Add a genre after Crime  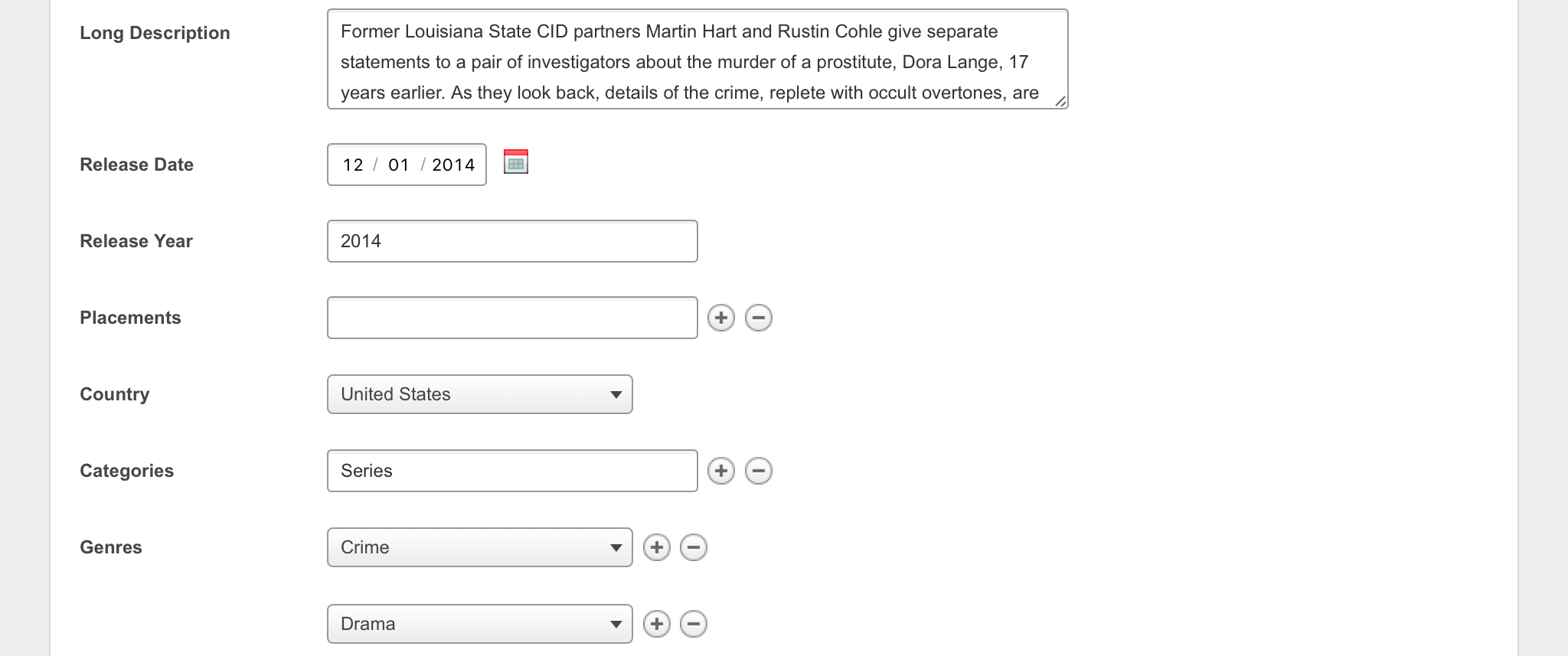(656, 547)
